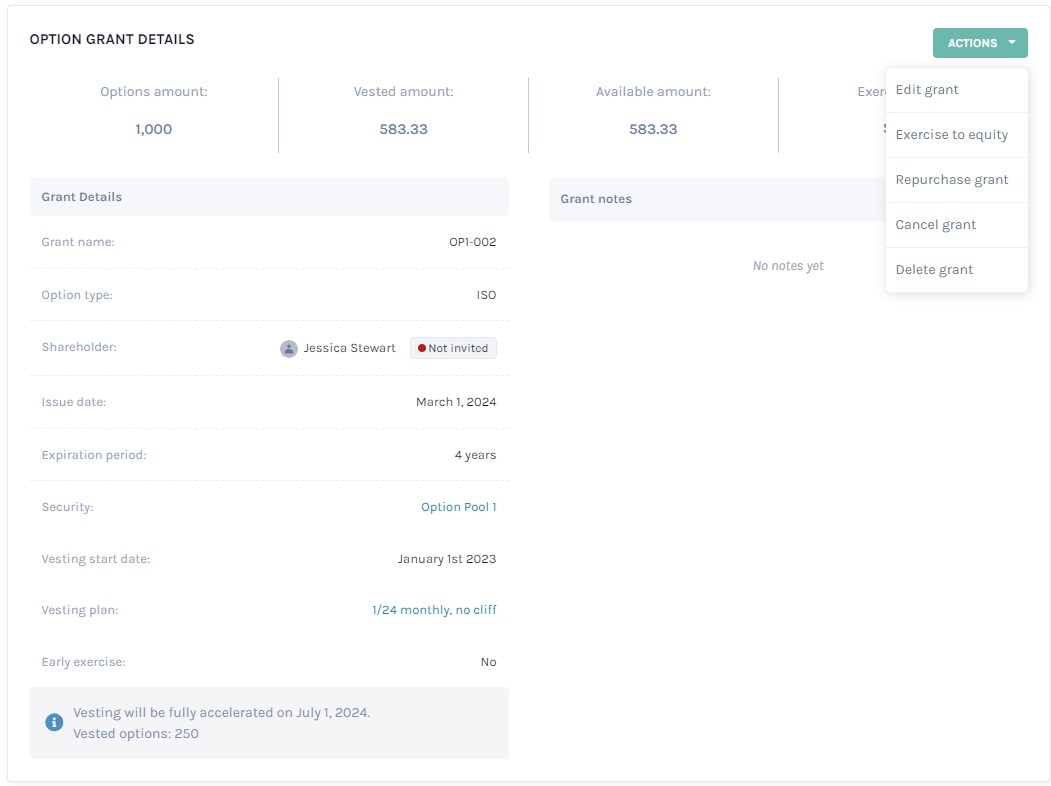Select Repurchase grant menu entry

pyautogui.click(x=956, y=180)
